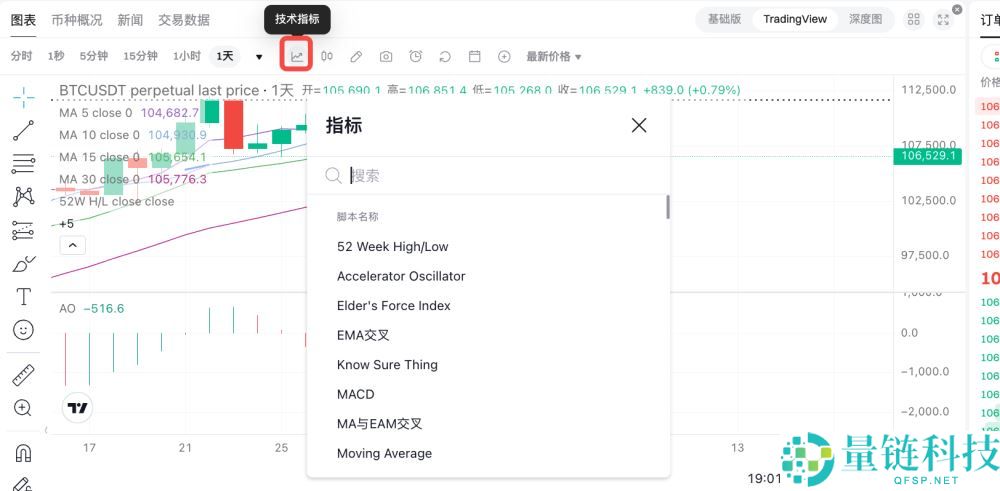Open the calendar date icon
Image resolution: width=1000 pixels, height=491 pixels.
[x=474, y=56]
